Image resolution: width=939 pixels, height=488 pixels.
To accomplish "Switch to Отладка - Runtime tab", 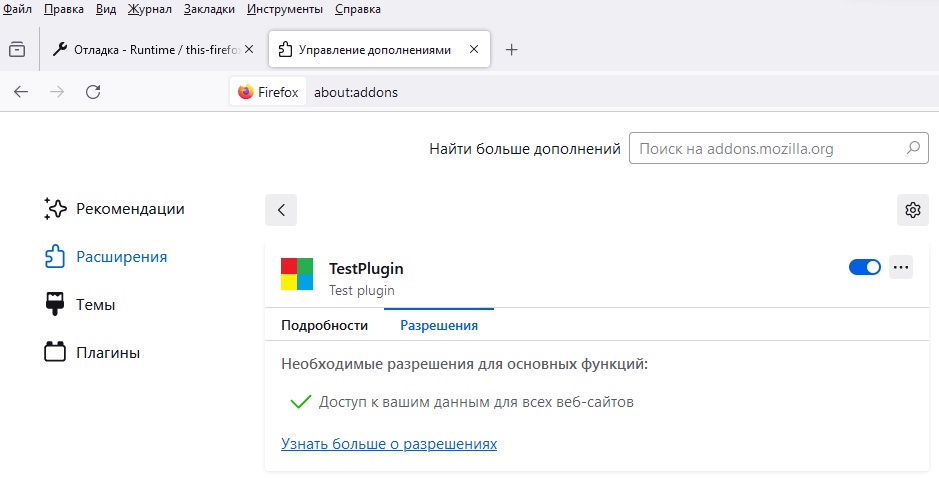I will tap(153, 49).
